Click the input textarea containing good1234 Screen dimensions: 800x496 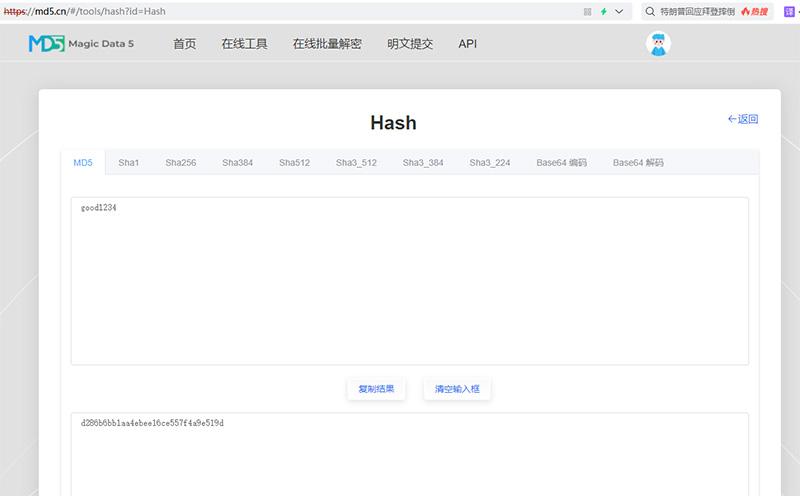pyautogui.click(x=410, y=281)
